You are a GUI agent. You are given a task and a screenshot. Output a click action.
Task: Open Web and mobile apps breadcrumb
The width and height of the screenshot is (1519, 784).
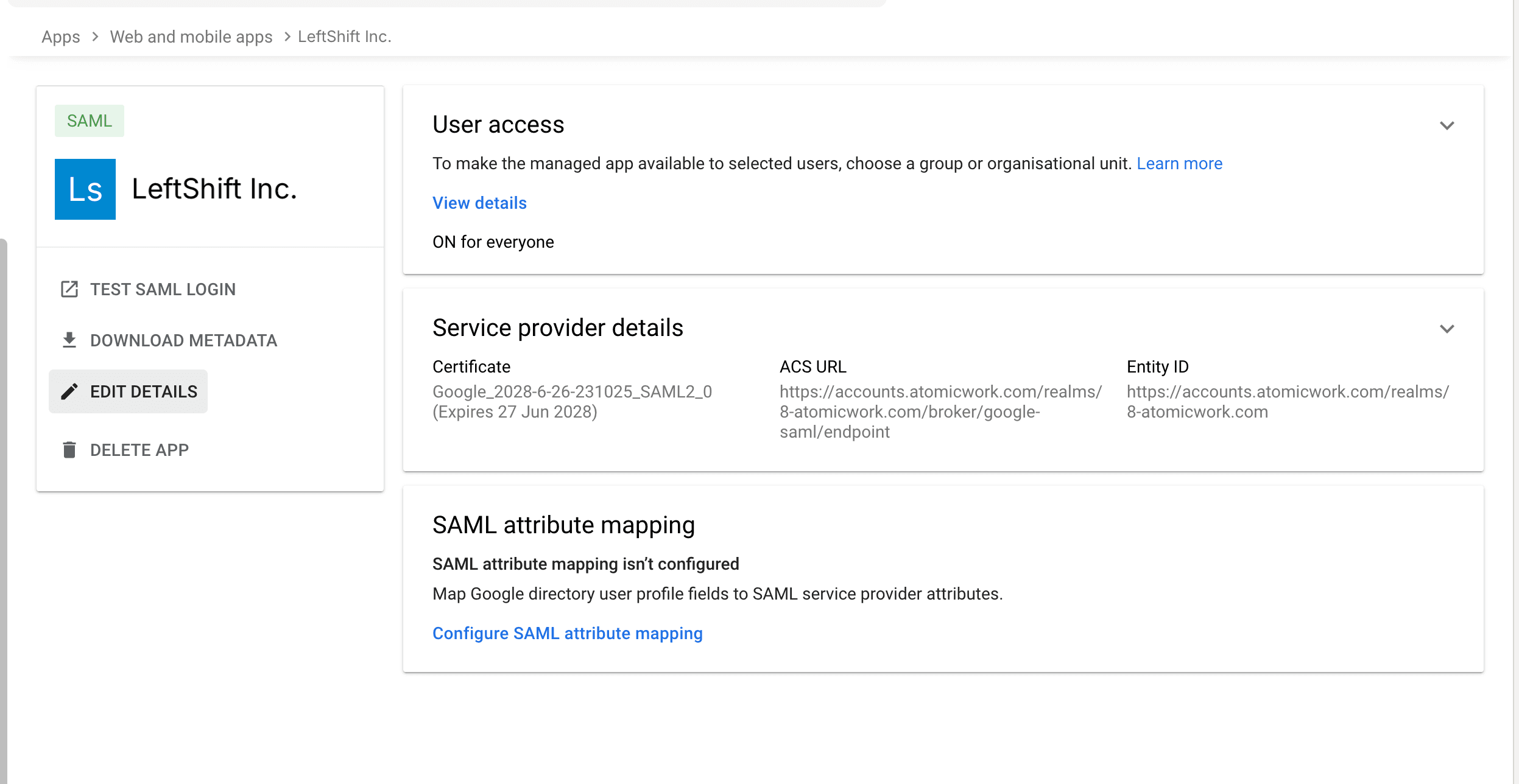click(x=191, y=37)
